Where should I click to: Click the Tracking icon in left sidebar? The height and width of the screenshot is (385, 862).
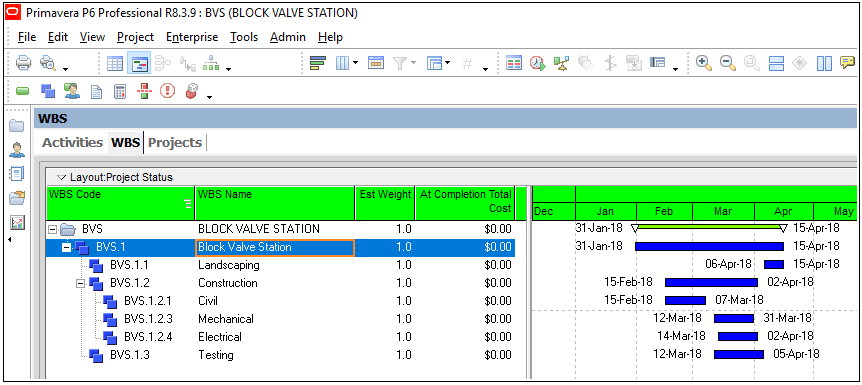[17, 198]
